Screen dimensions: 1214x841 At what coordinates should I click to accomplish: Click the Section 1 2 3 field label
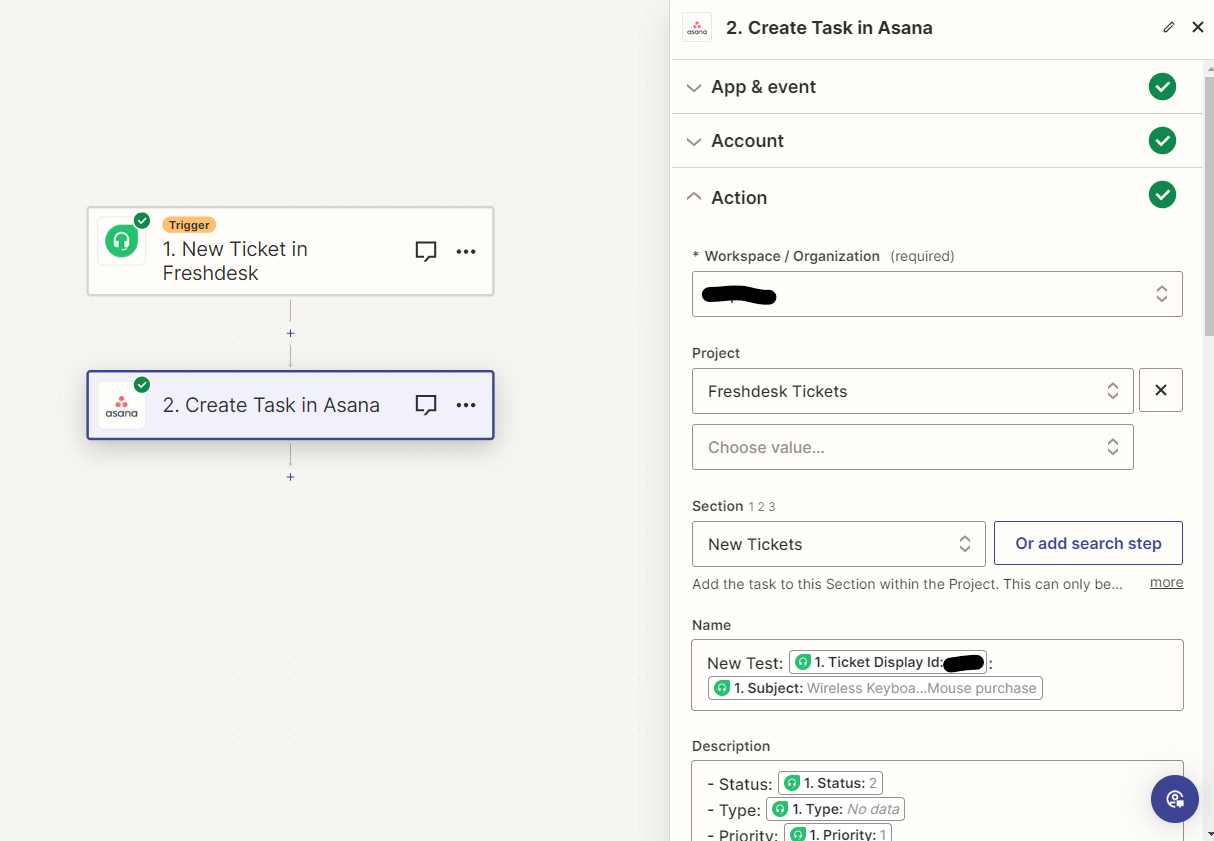pyautogui.click(x=733, y=506)
